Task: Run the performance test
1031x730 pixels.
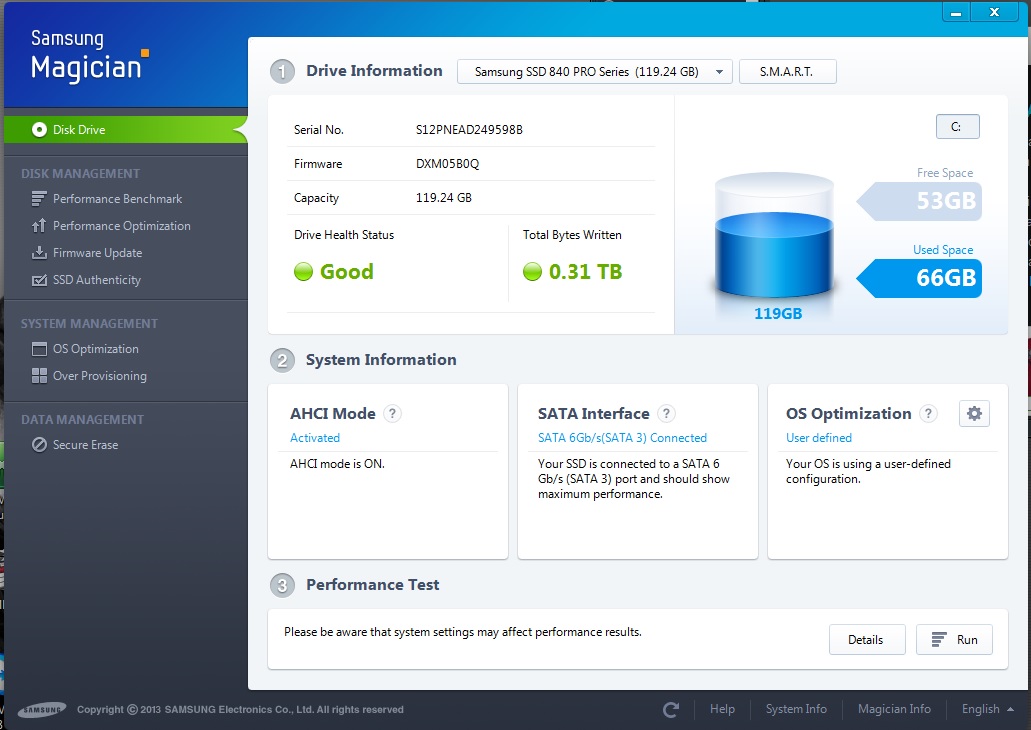Action: [954, 639]
